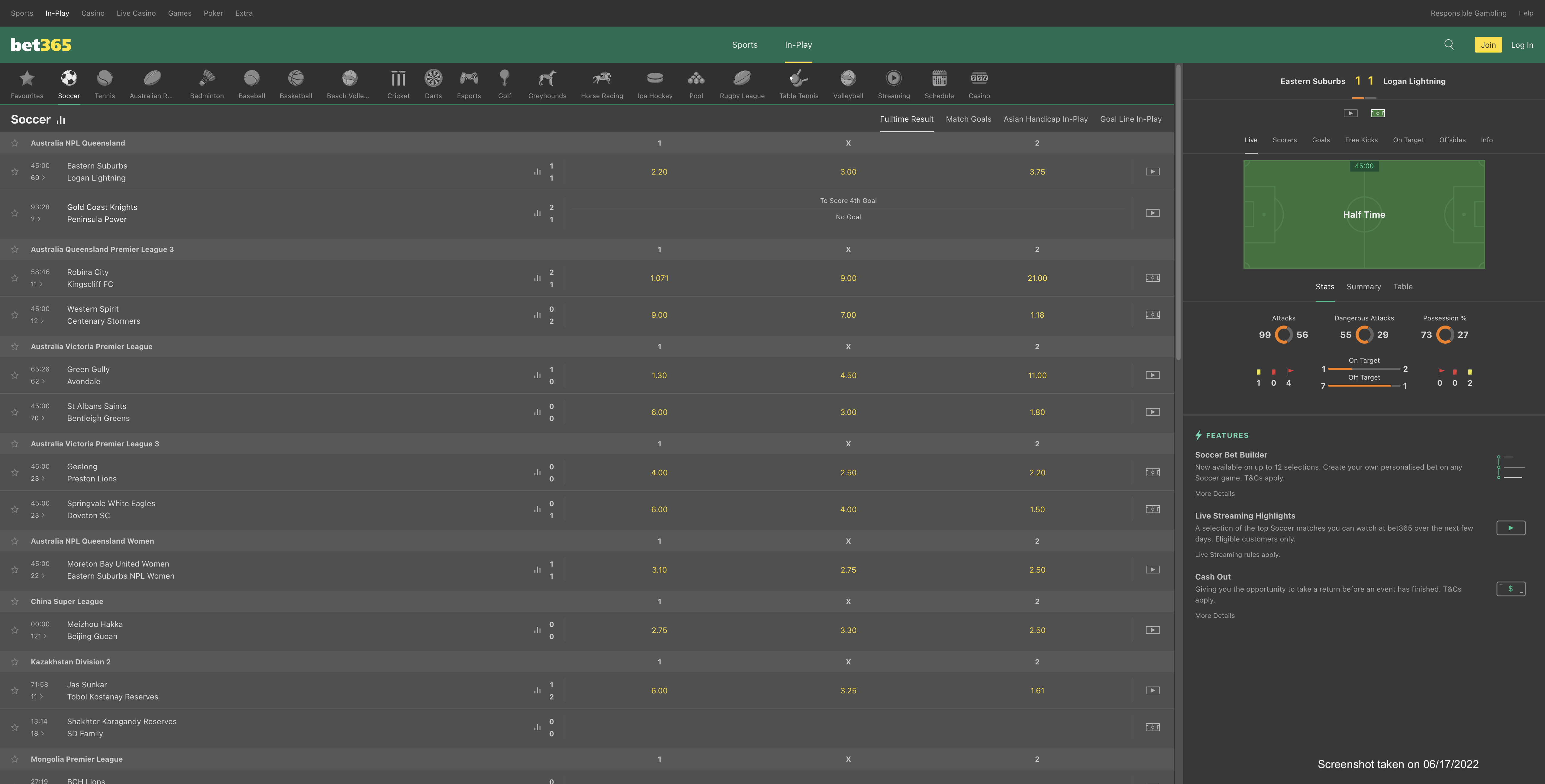Switch to Asian Handicap In-Play tab
The height and width of the screenshot is (784, 1545).
pos(1045,119)
